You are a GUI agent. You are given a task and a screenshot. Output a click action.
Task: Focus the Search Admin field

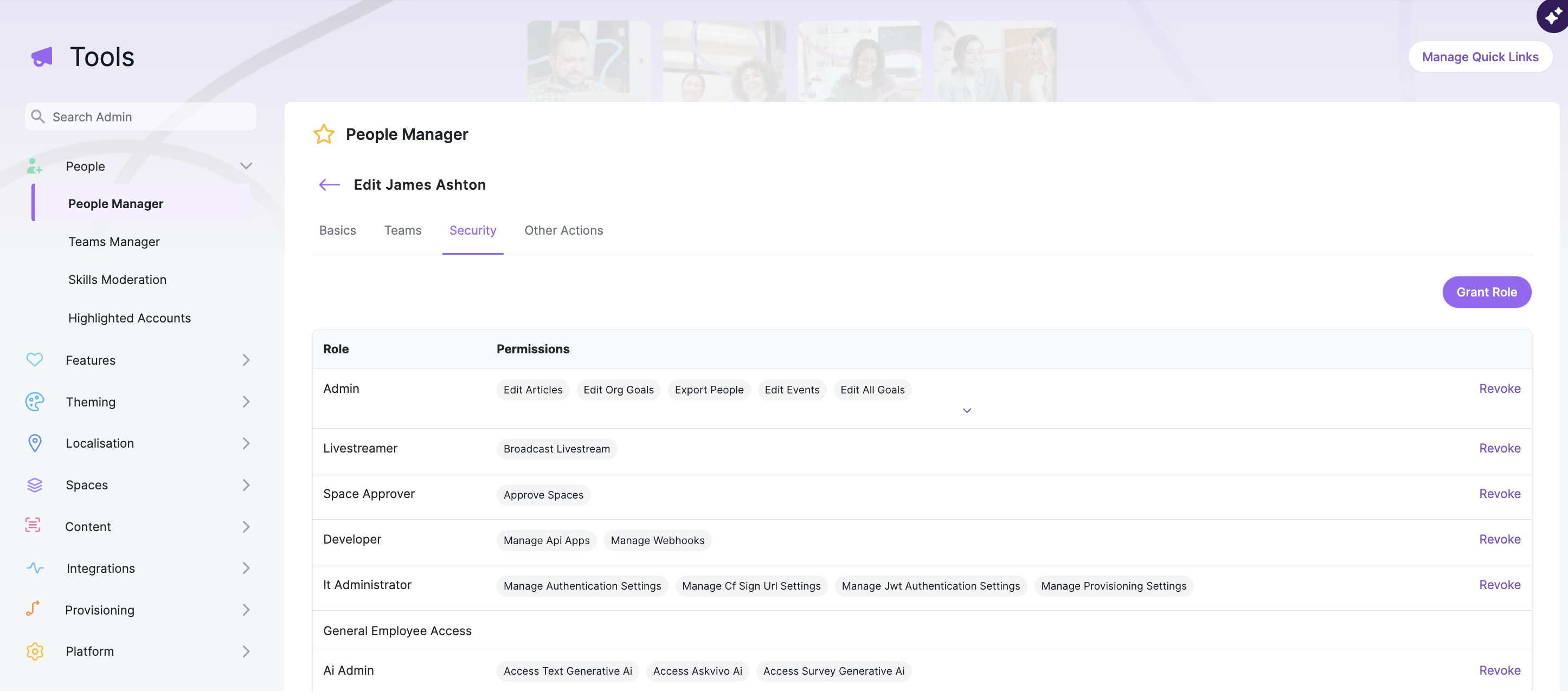pos(140,117)
